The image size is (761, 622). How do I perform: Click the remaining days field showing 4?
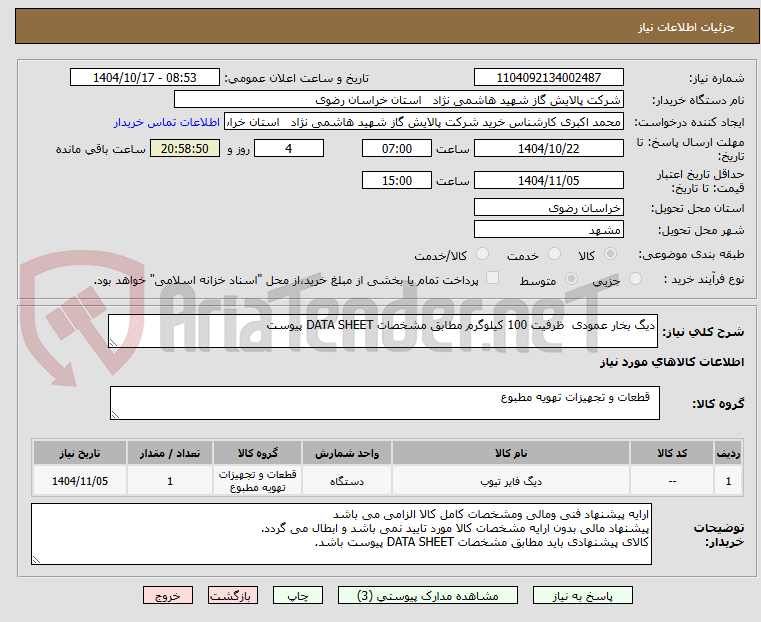pyautogui.click(x=289, y=148)
